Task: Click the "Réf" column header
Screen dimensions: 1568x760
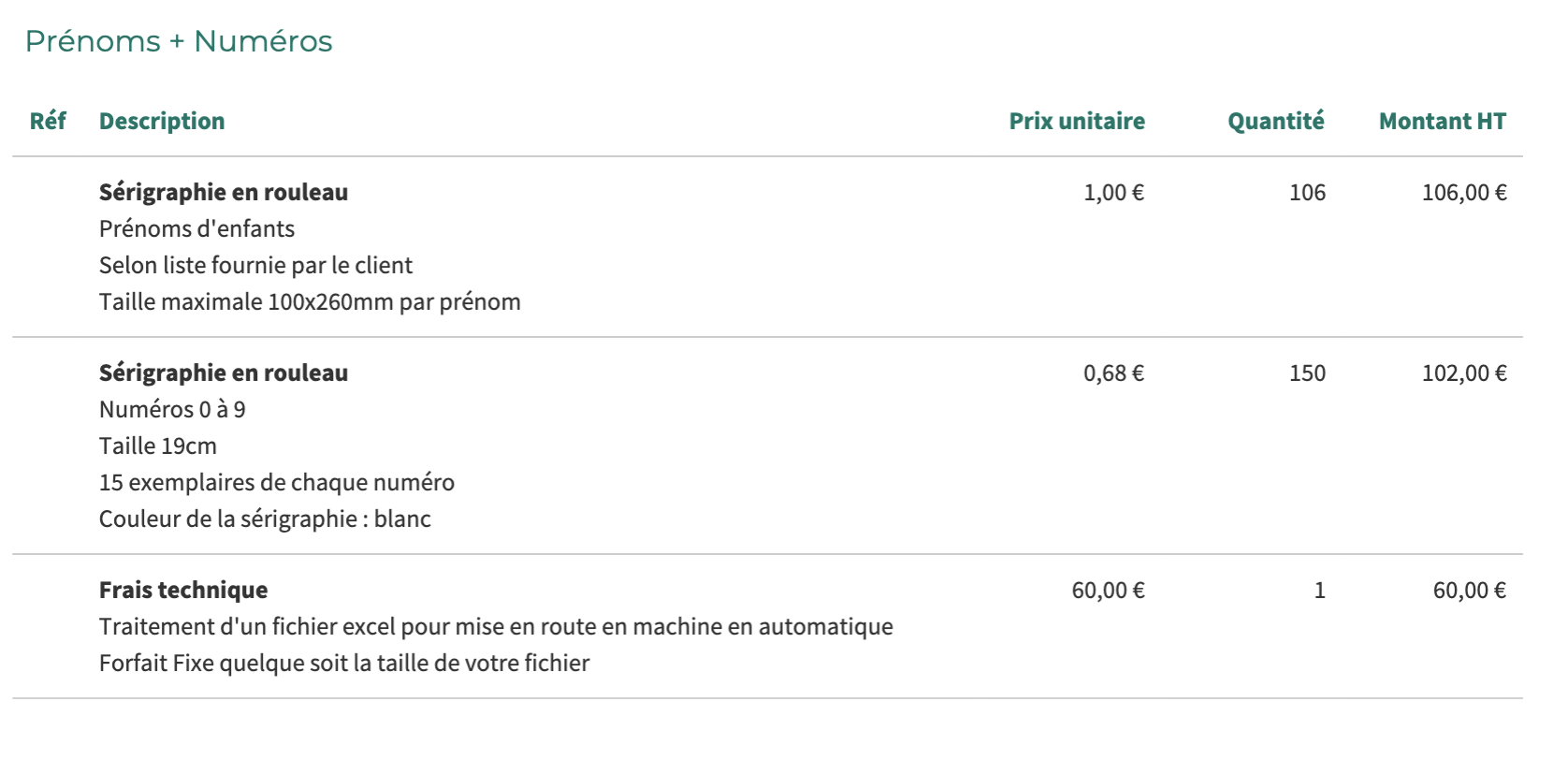Action: pos(48,121)
